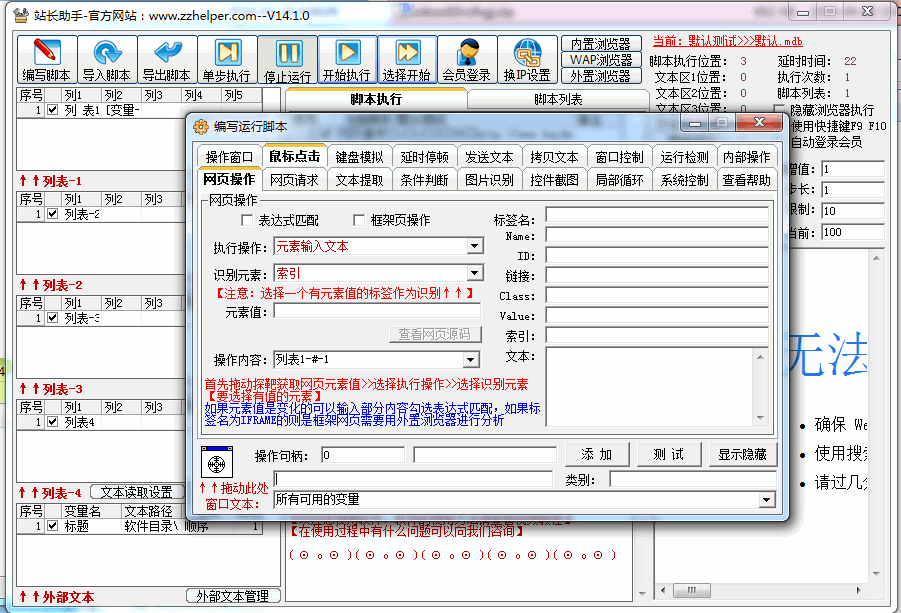Click the 编写脚本 pencil icon
This screenshot has width=901, height=613.
[x=47, y=53]
